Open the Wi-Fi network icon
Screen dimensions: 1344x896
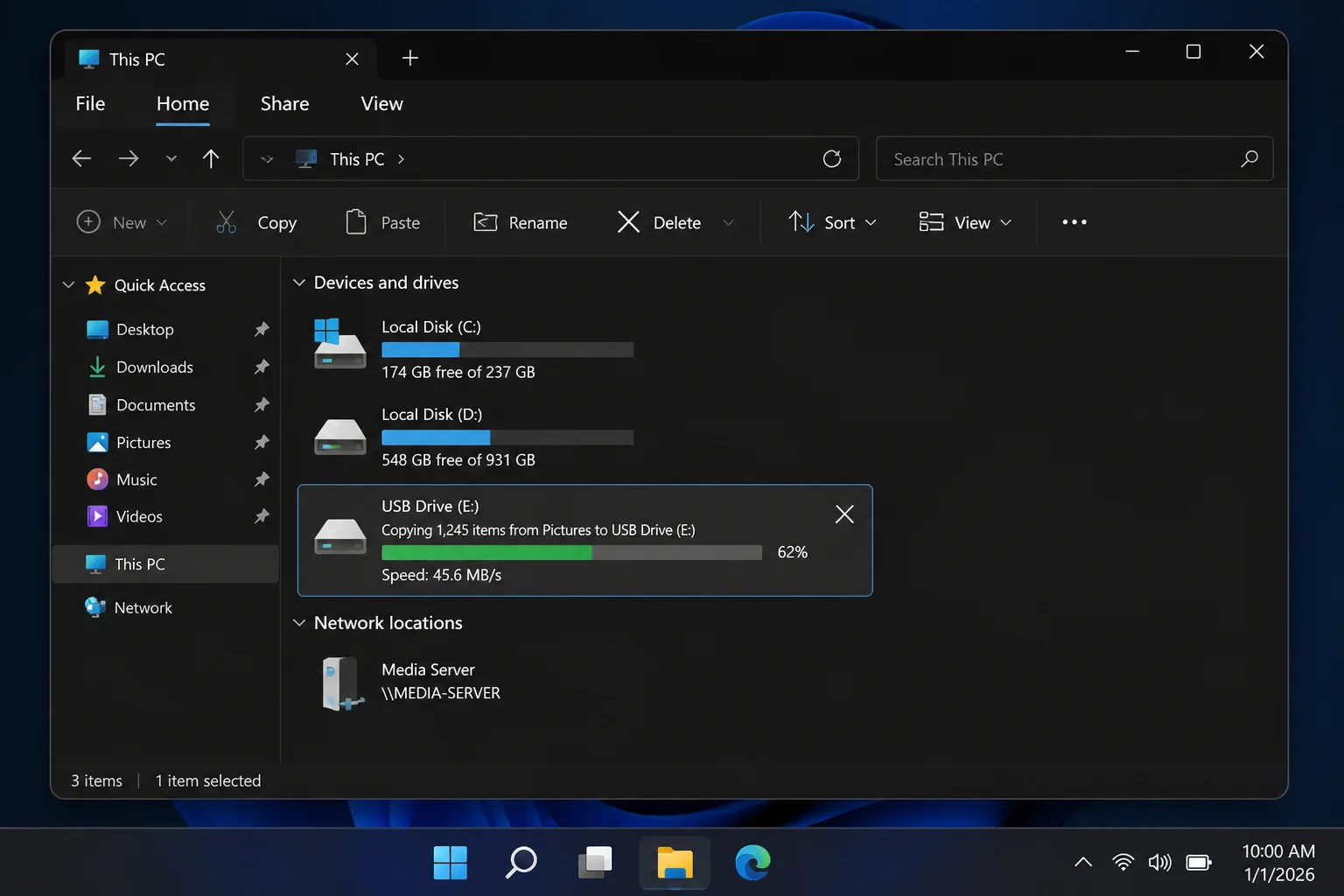(1123, 863)
